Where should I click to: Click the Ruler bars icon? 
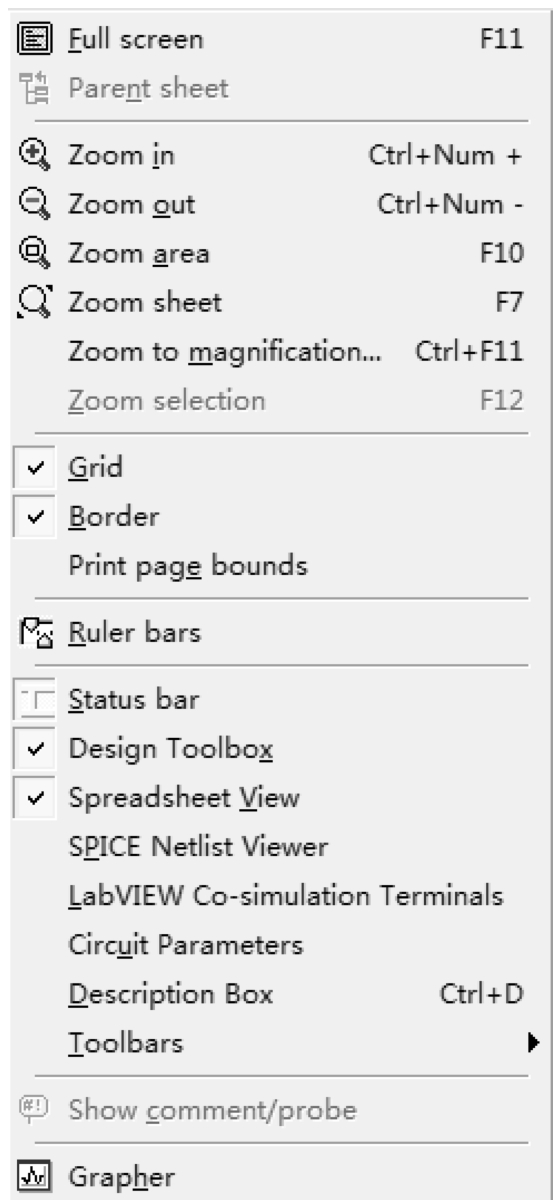(31, 632)
